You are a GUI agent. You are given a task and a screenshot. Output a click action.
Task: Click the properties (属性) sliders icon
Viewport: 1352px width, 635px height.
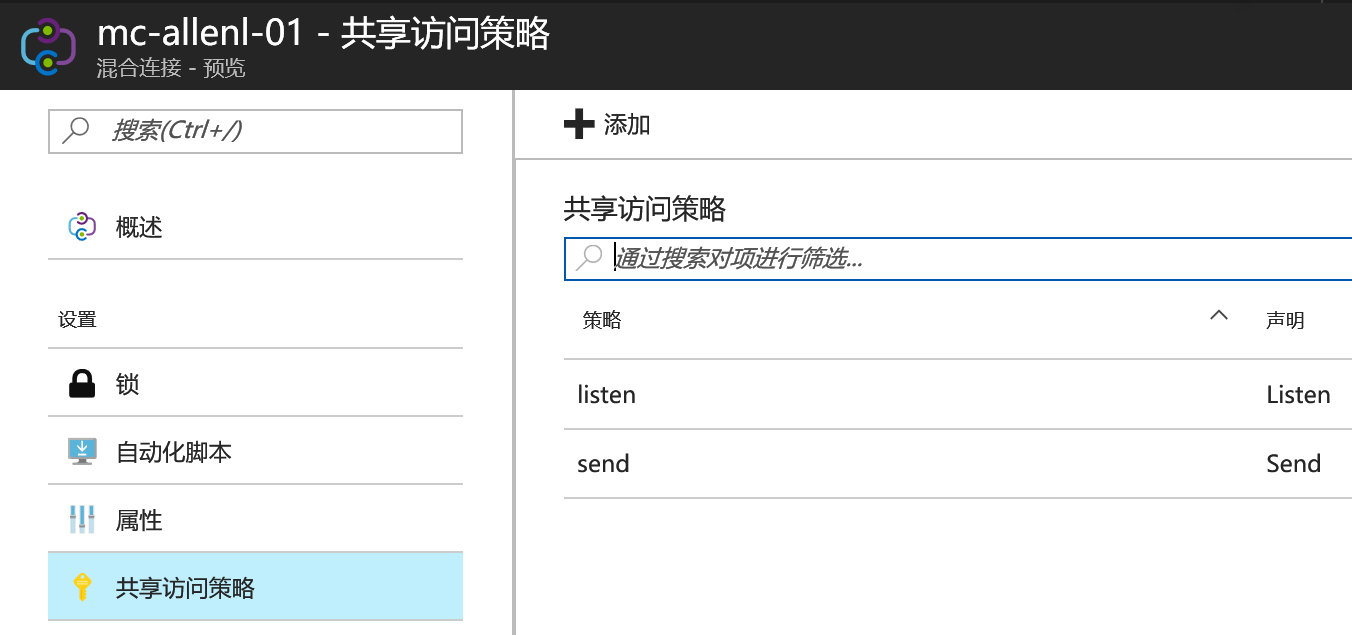point(81,520)
